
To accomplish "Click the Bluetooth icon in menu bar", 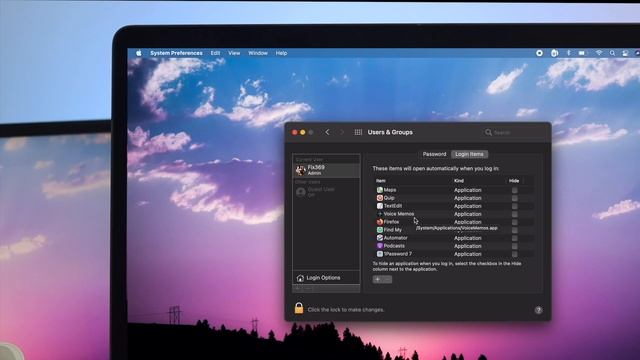I will [568, 53].
